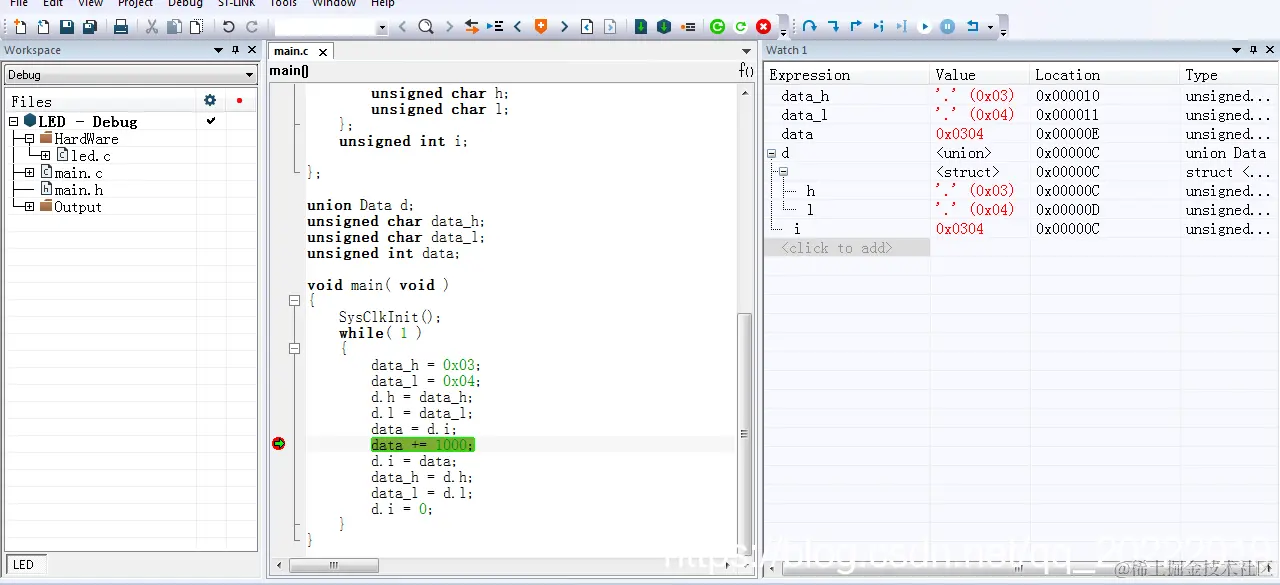Collapse the main function code fold
1280x585 pixels.
pos(294,300)
